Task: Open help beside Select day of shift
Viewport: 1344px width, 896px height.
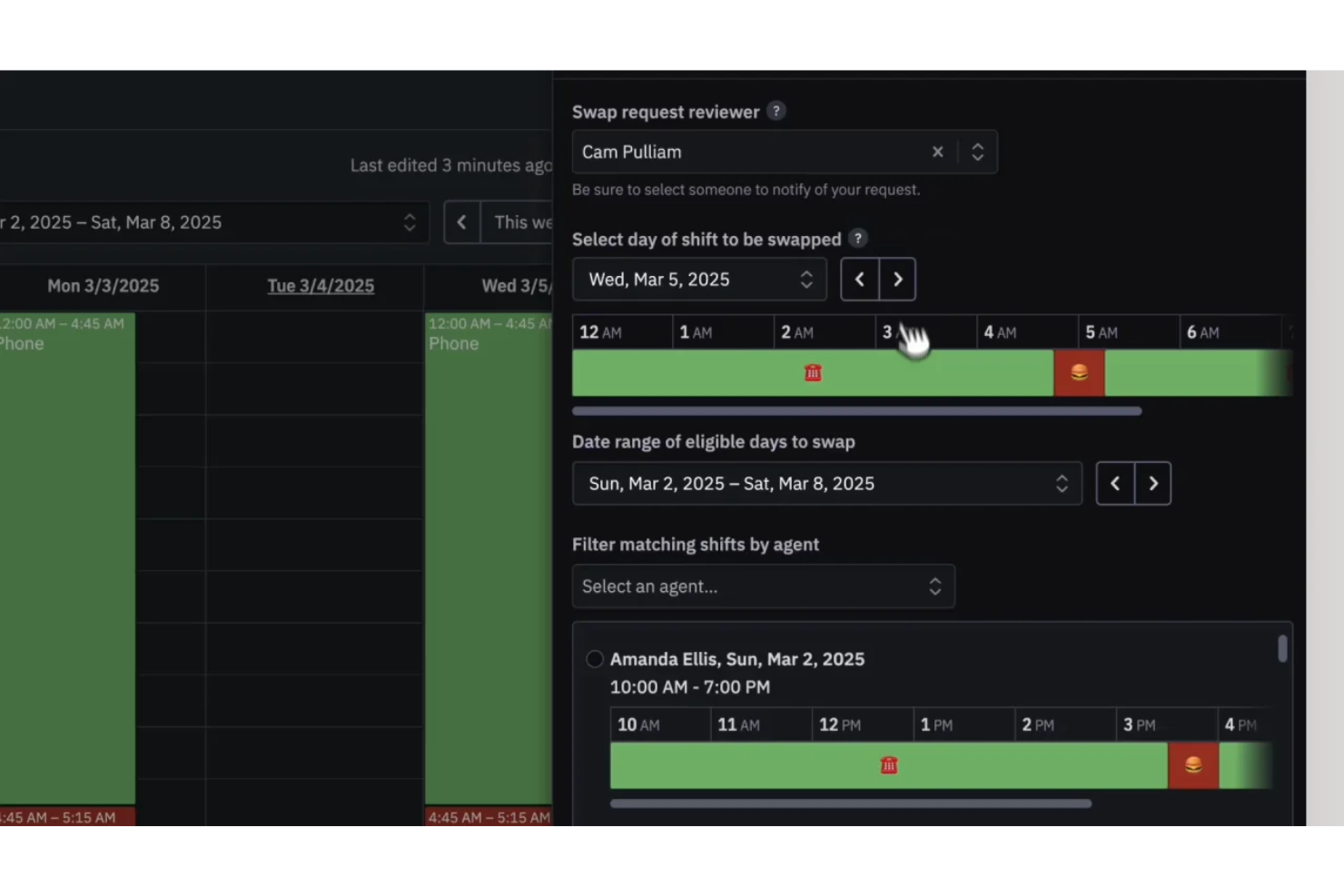Action: 857,238
